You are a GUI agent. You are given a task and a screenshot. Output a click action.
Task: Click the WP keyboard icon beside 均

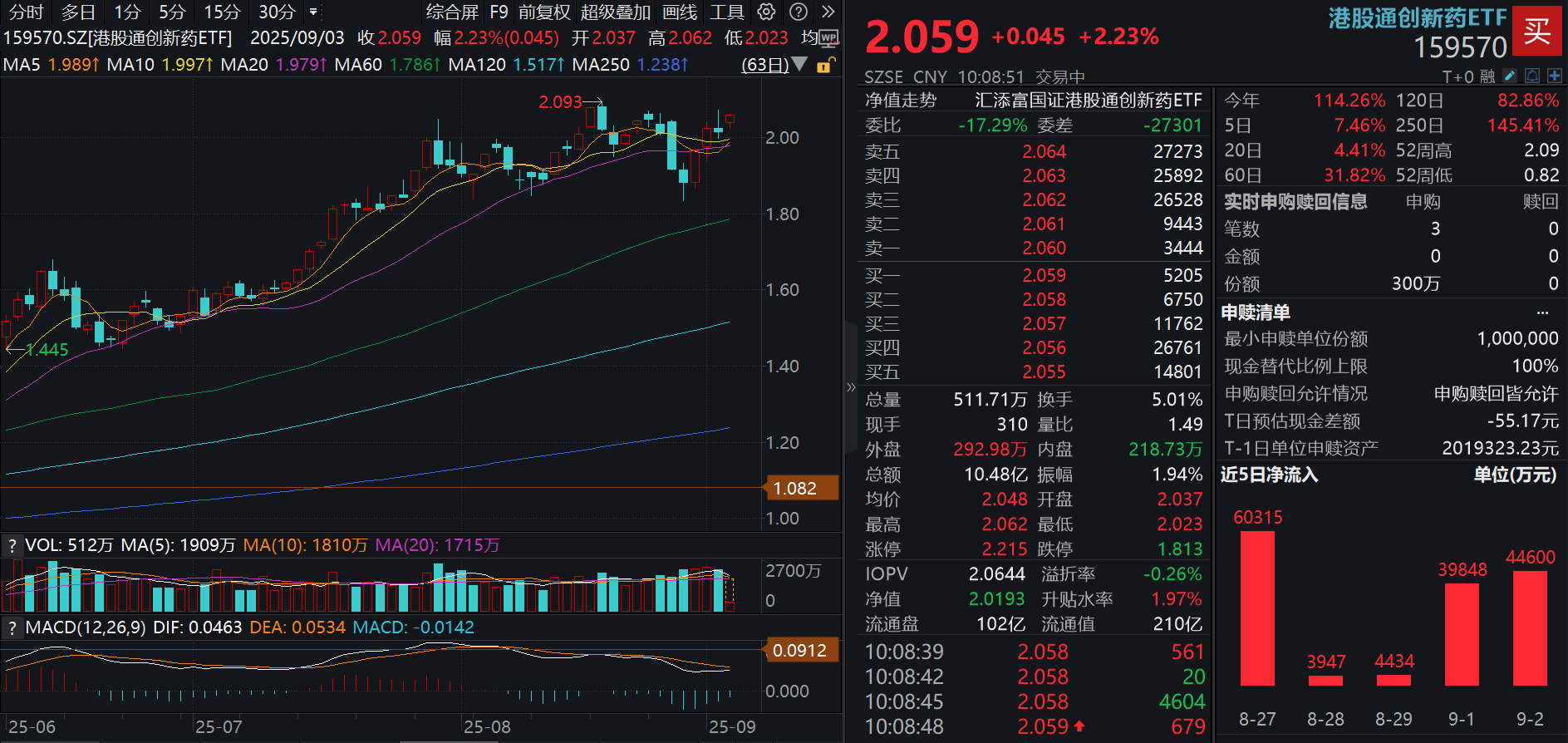[828, 38]
